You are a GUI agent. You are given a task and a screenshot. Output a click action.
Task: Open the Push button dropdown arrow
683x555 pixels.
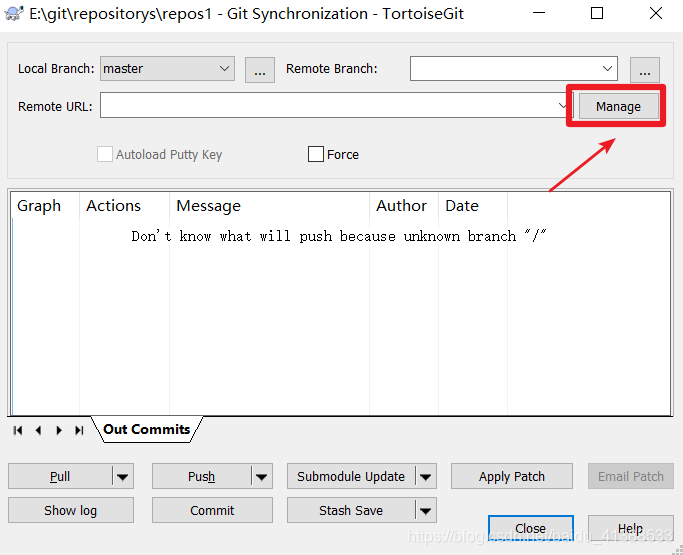click(261, 477)
